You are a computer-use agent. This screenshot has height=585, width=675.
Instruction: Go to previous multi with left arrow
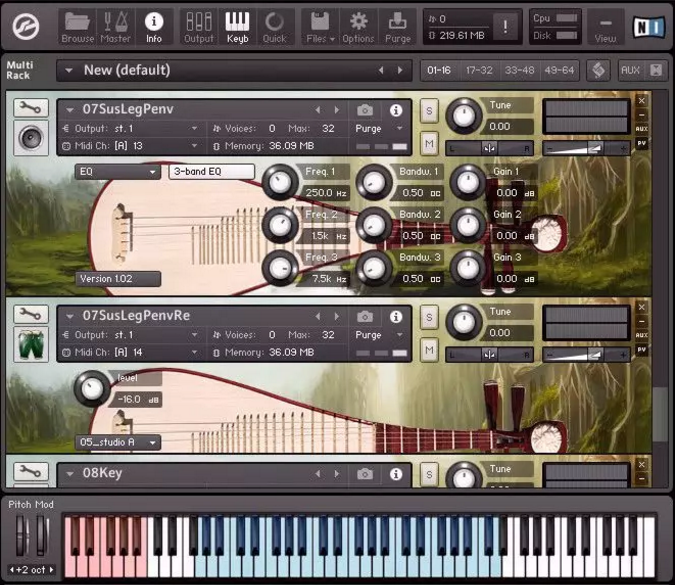click(381, 70)
